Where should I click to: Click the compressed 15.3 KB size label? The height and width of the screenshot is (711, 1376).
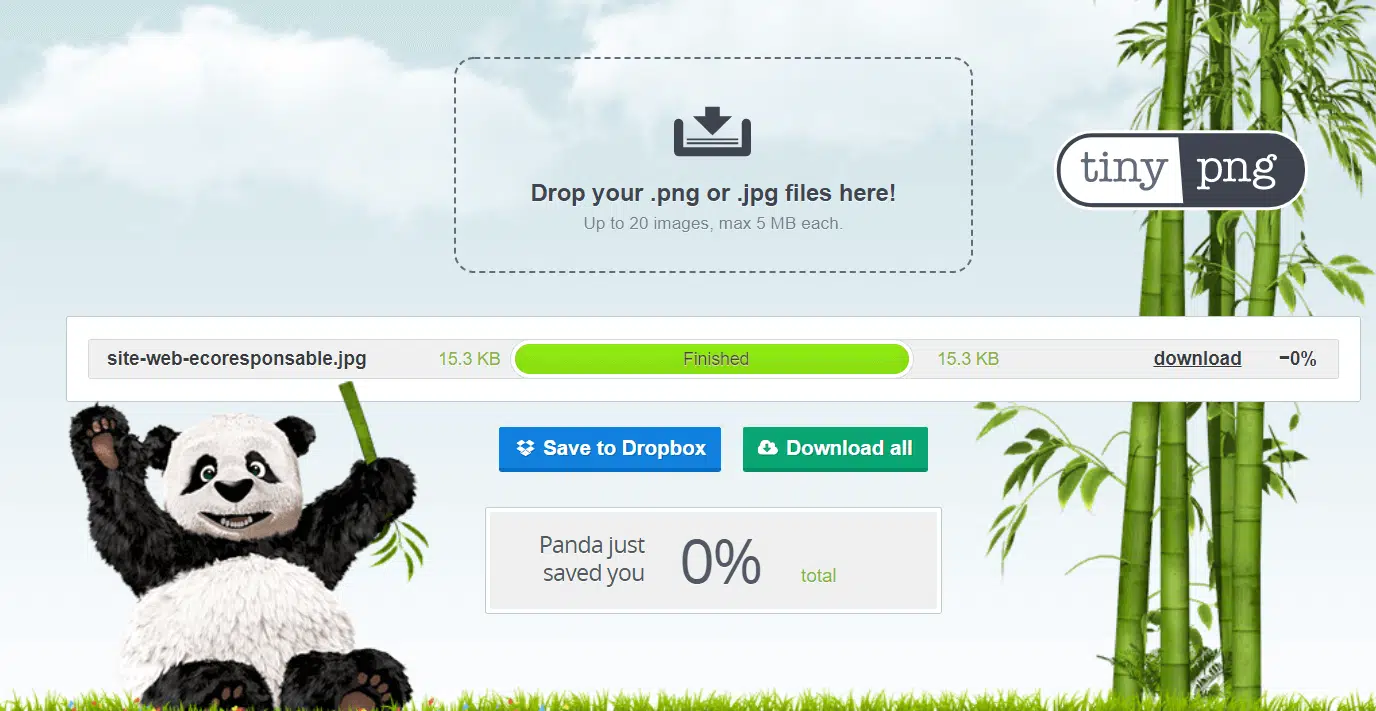coord(968,359)
